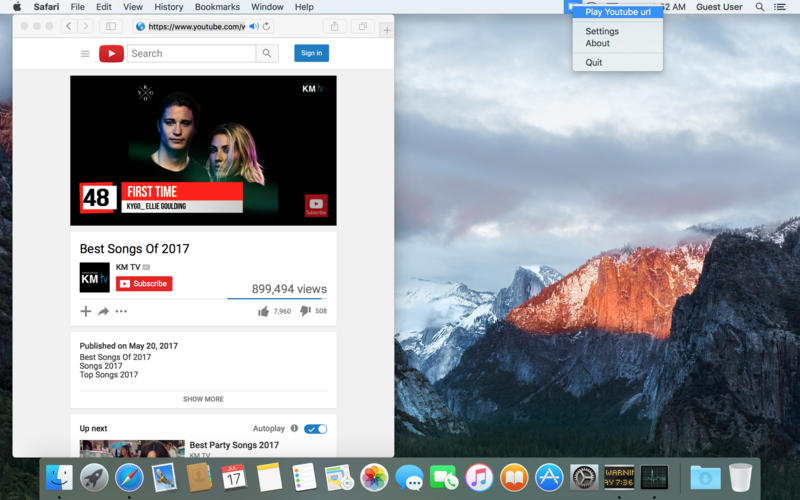800x500 pixels.
Task: Add a new Safari tab
Action: pos(387,31)
